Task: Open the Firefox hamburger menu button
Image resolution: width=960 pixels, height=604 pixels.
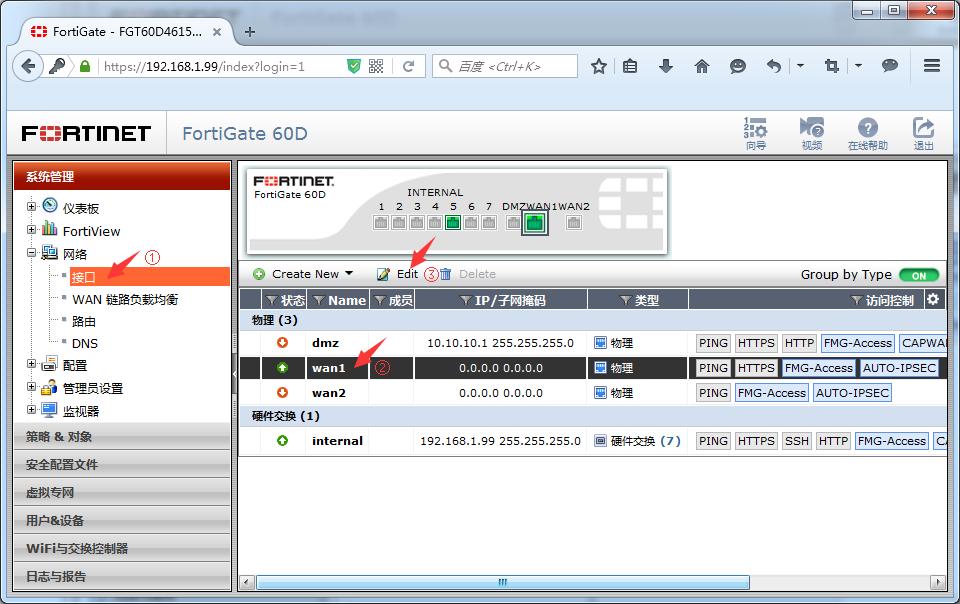Action: (931, 66)
